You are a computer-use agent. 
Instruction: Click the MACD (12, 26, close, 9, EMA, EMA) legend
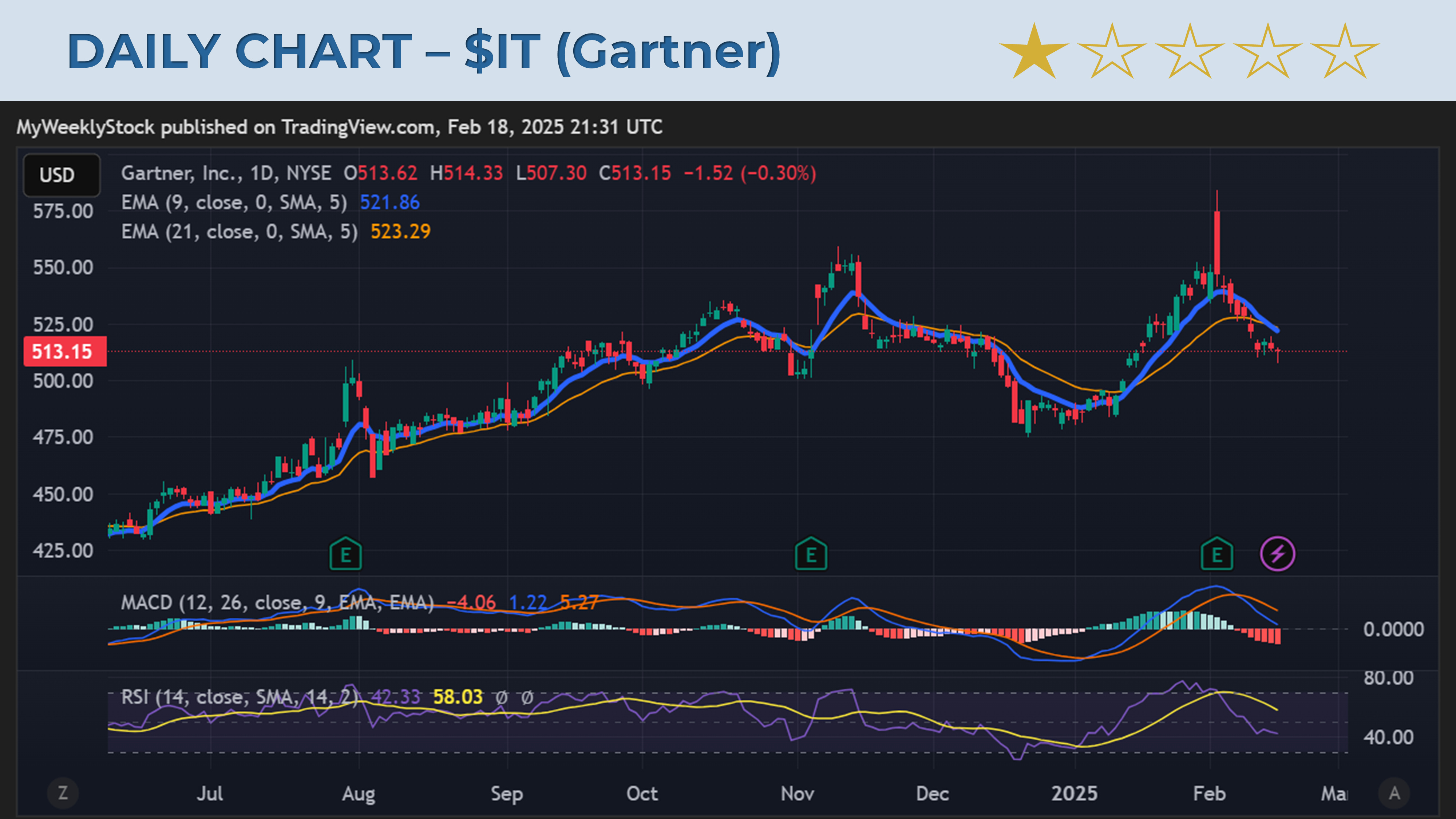[x=277, y=602]
